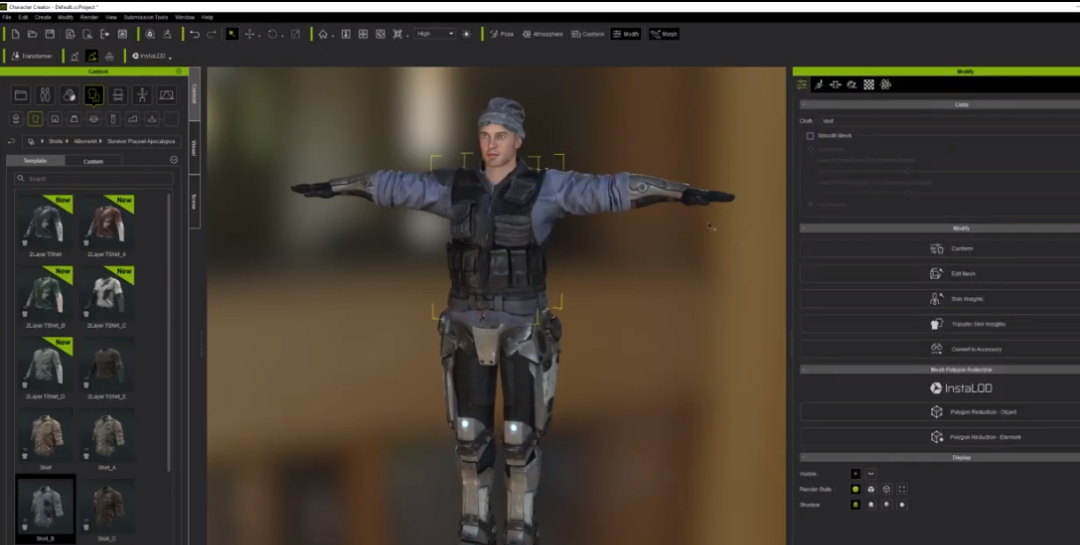Toggle Visible on button in Display
1080x545 pixels.
[x=855, y=474]
